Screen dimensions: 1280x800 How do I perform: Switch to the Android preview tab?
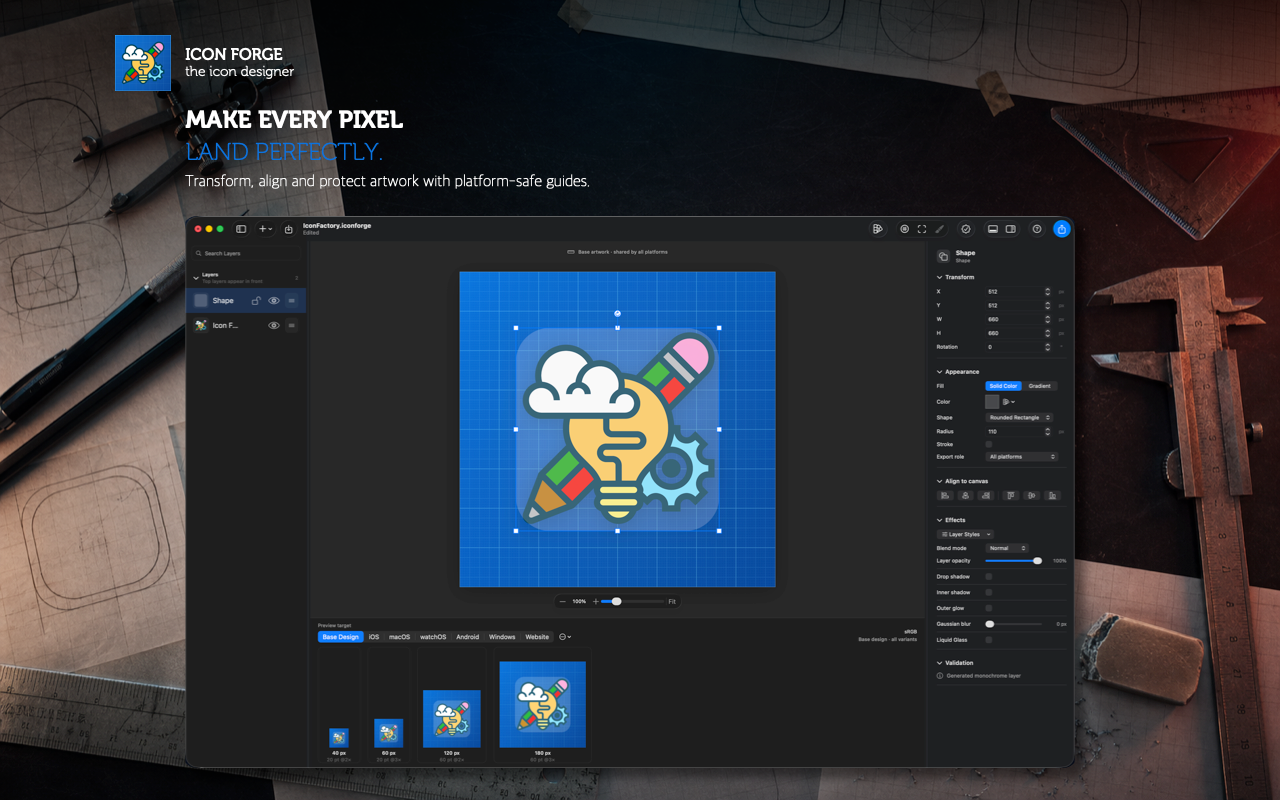[468, 637]
